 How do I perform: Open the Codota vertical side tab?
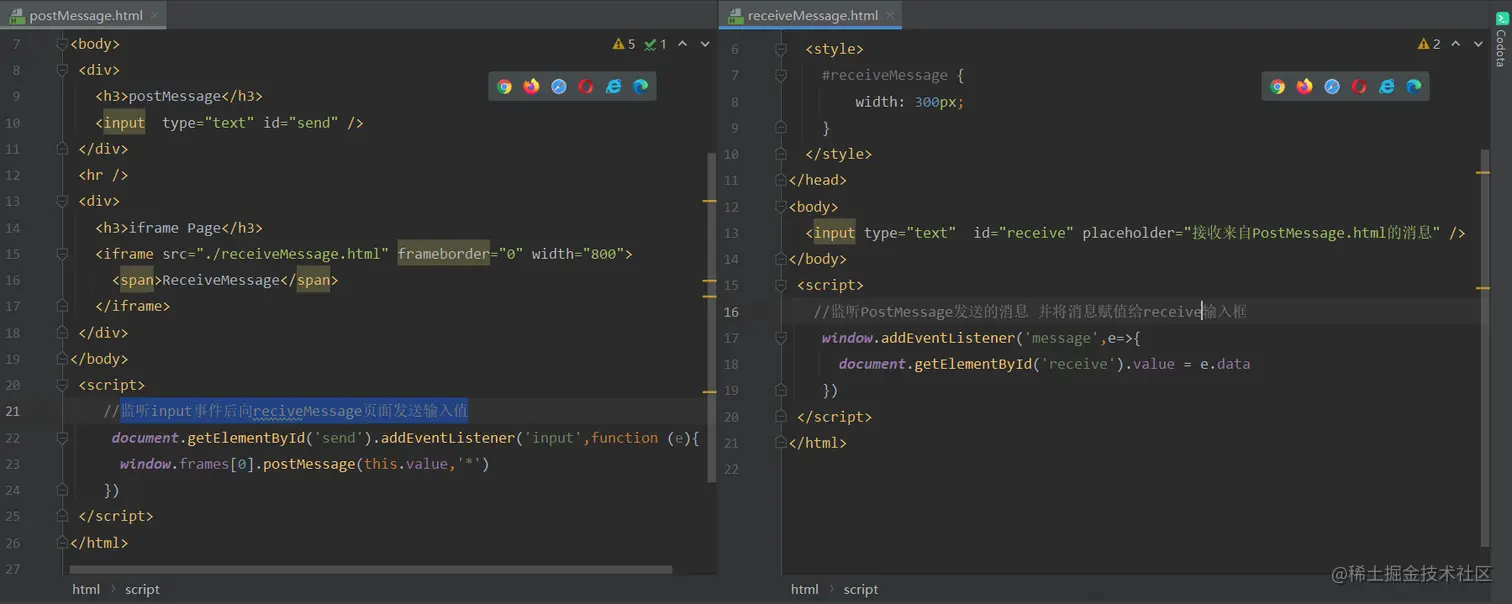click(1500, 41)
